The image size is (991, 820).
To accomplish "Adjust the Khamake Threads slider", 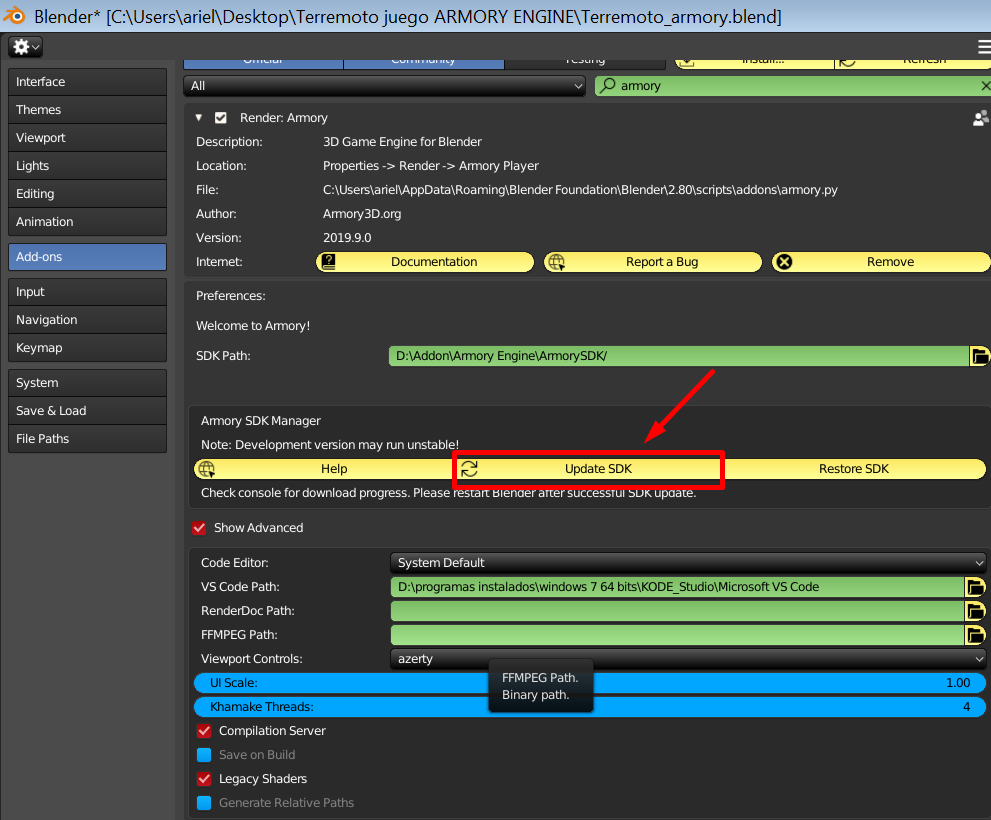I will (x=590, y=707).
